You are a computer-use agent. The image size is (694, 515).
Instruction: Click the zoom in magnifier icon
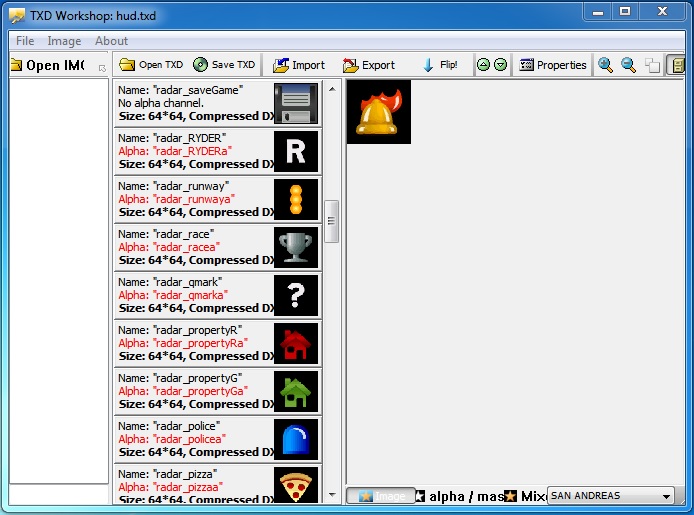pyautogui.click(x=605, y=65)
